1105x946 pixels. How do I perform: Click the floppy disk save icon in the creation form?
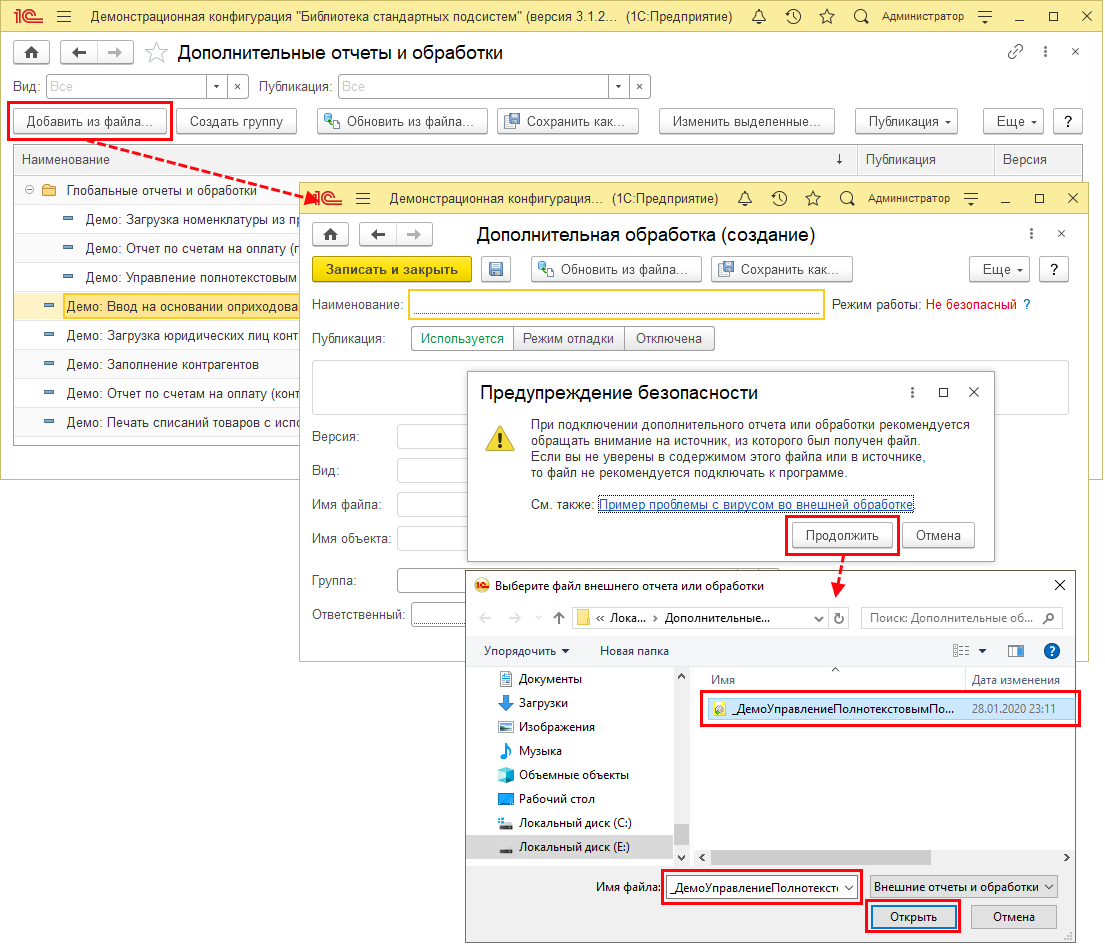click(x=496, y=269)
